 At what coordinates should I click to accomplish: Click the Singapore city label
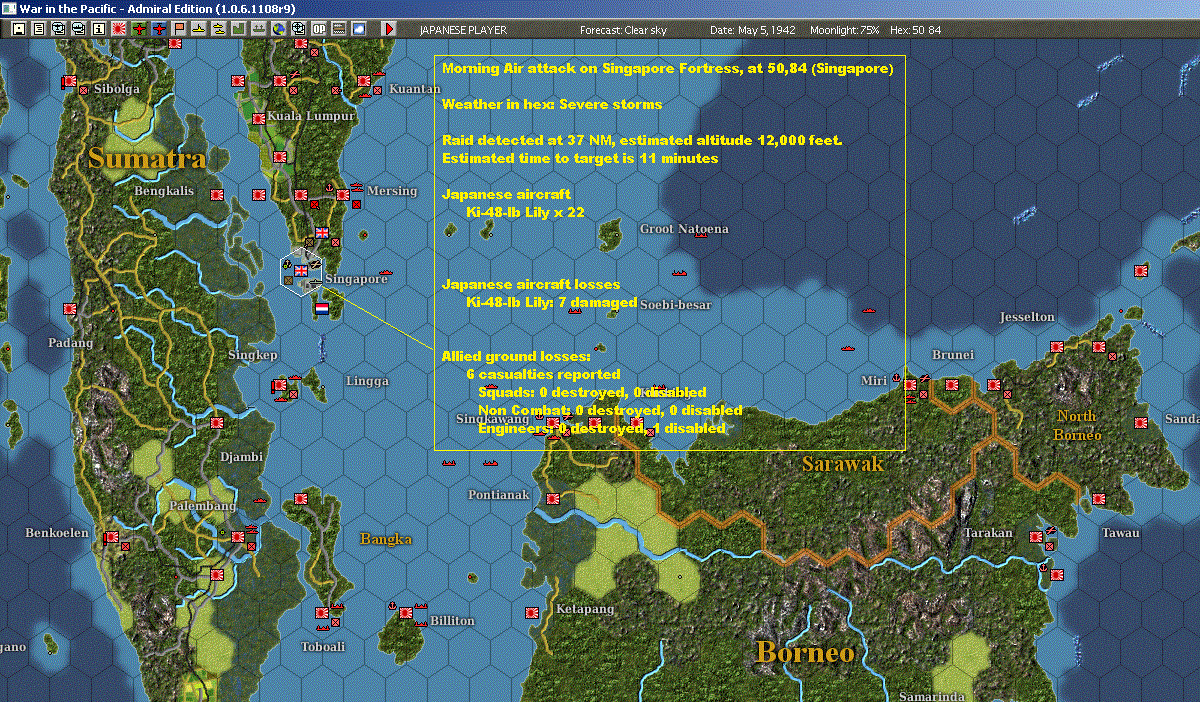(x=357, y=279)
